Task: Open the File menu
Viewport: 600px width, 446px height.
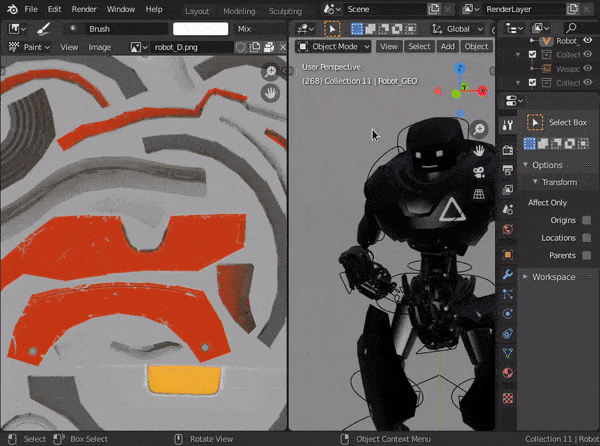Action: (x=31, y=9)
